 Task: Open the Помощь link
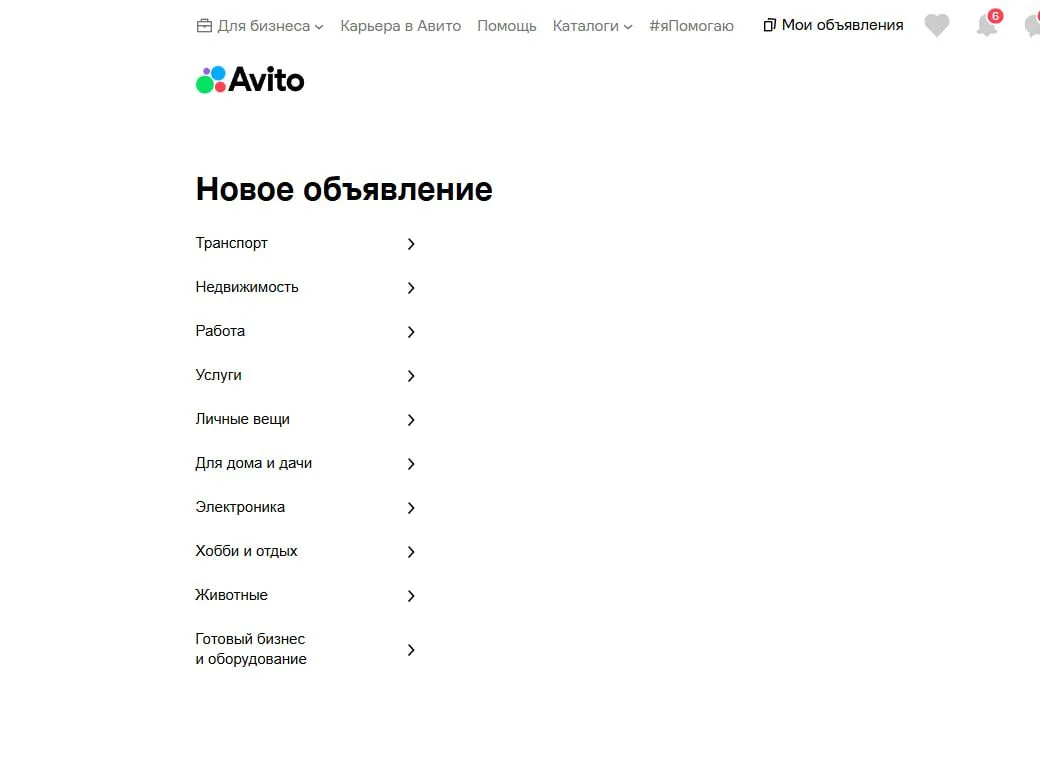507,26
